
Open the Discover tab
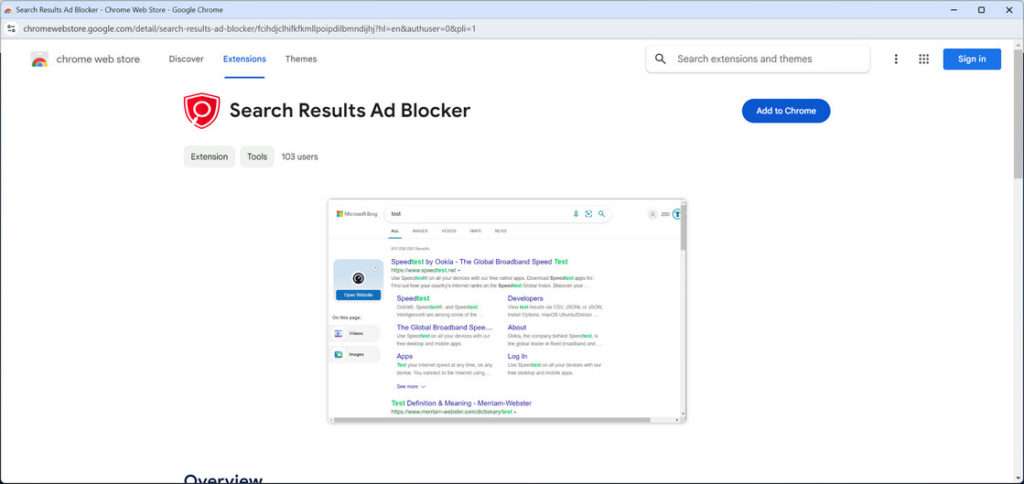coord(186,59)
